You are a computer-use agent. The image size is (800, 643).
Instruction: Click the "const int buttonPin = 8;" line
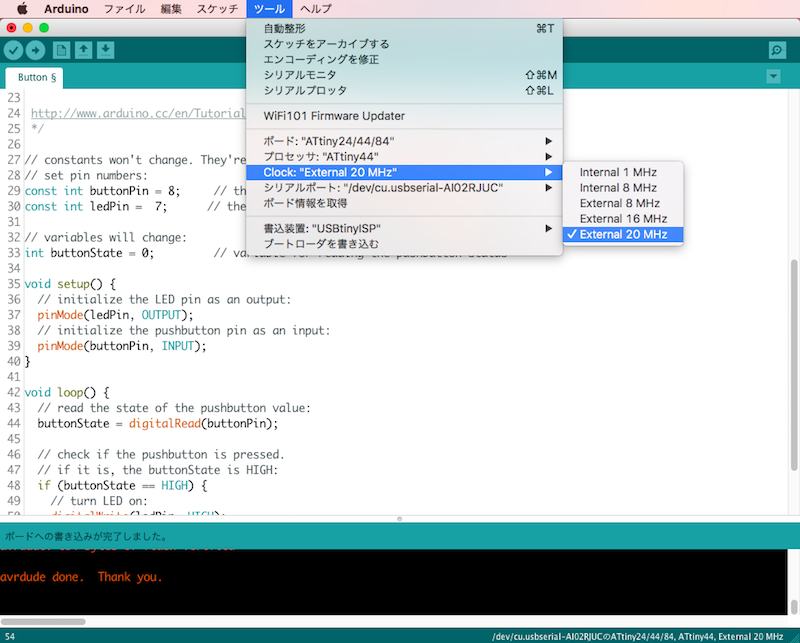point(102,191)
